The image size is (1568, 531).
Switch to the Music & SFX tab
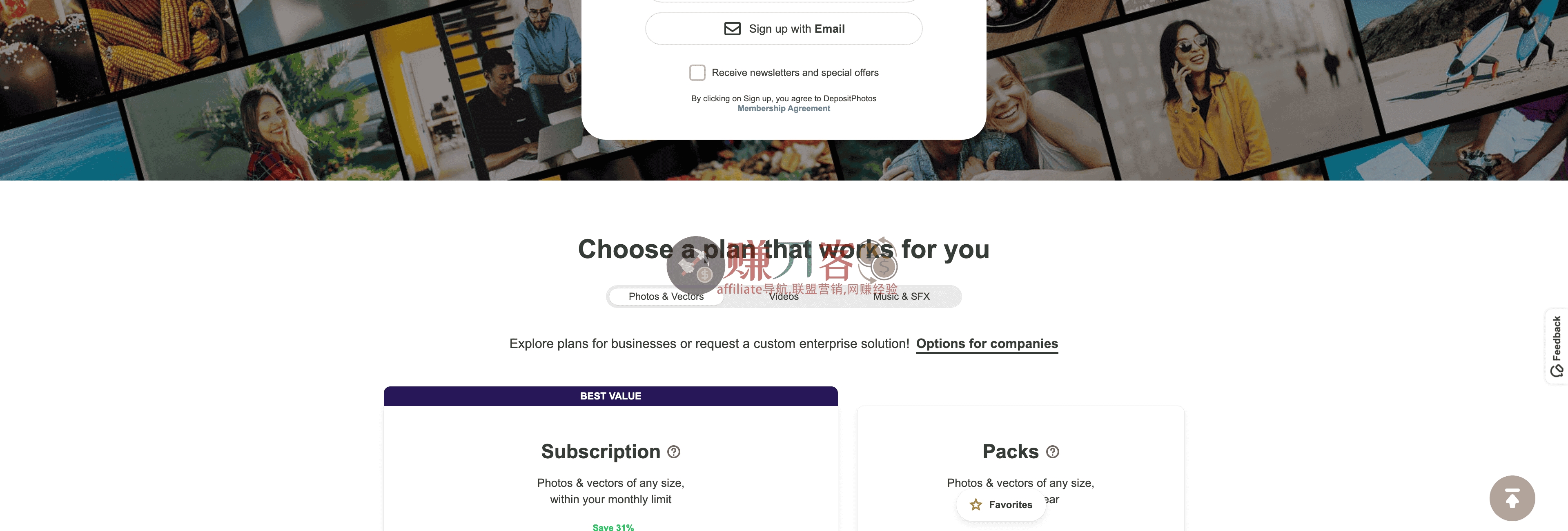[x=901, y=297]
